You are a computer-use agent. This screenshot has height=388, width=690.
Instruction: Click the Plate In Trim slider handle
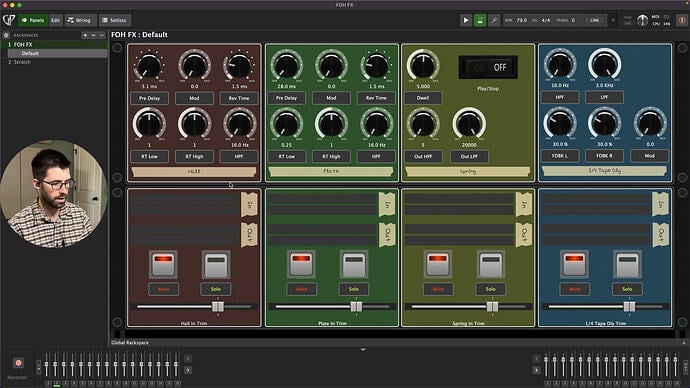tap(356, 307)
